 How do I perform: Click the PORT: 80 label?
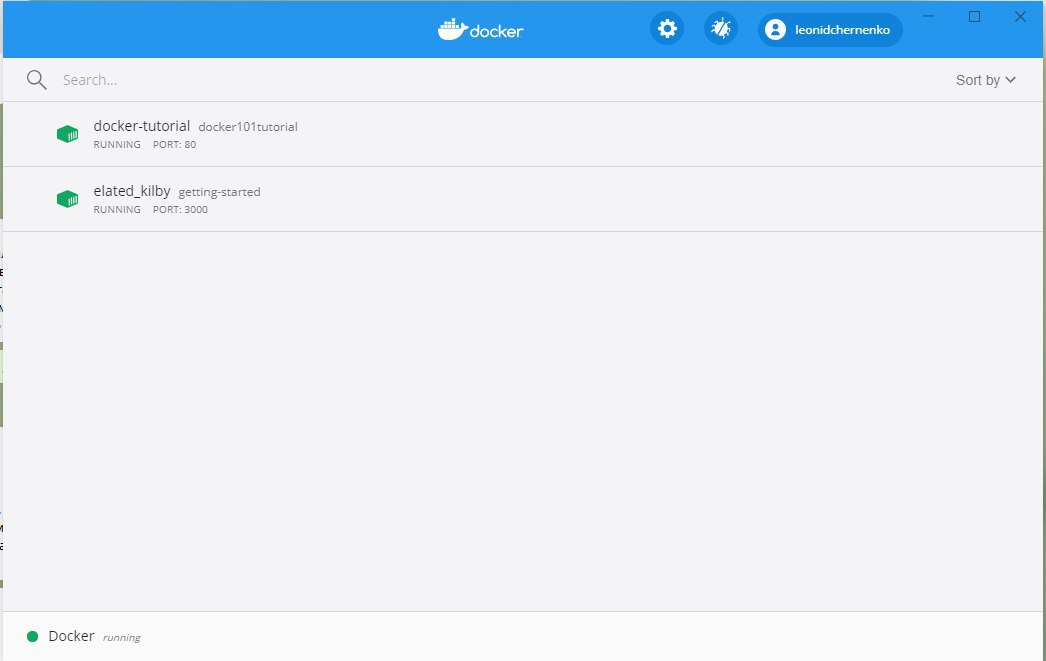point(174,144)
